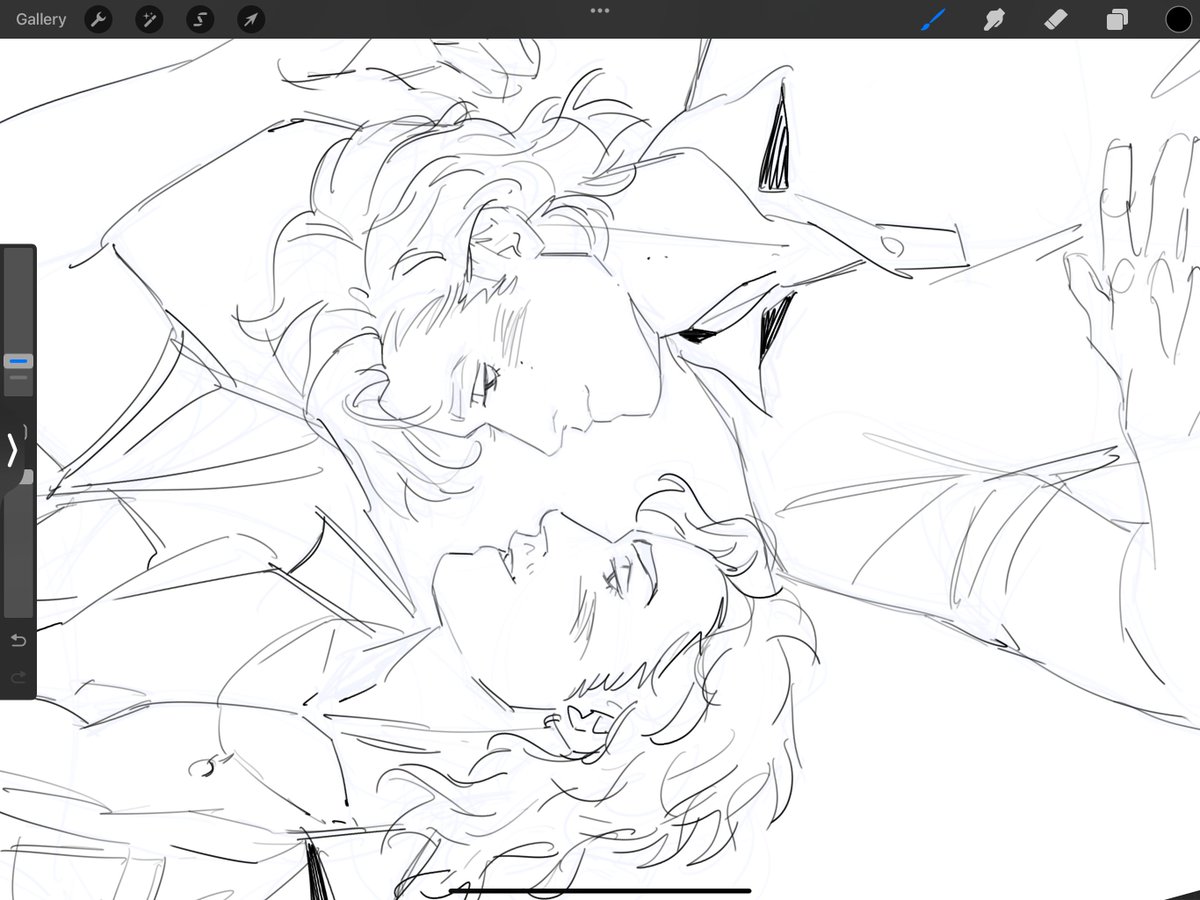Open the Adjustments magic wand menu

pos(149,19)
